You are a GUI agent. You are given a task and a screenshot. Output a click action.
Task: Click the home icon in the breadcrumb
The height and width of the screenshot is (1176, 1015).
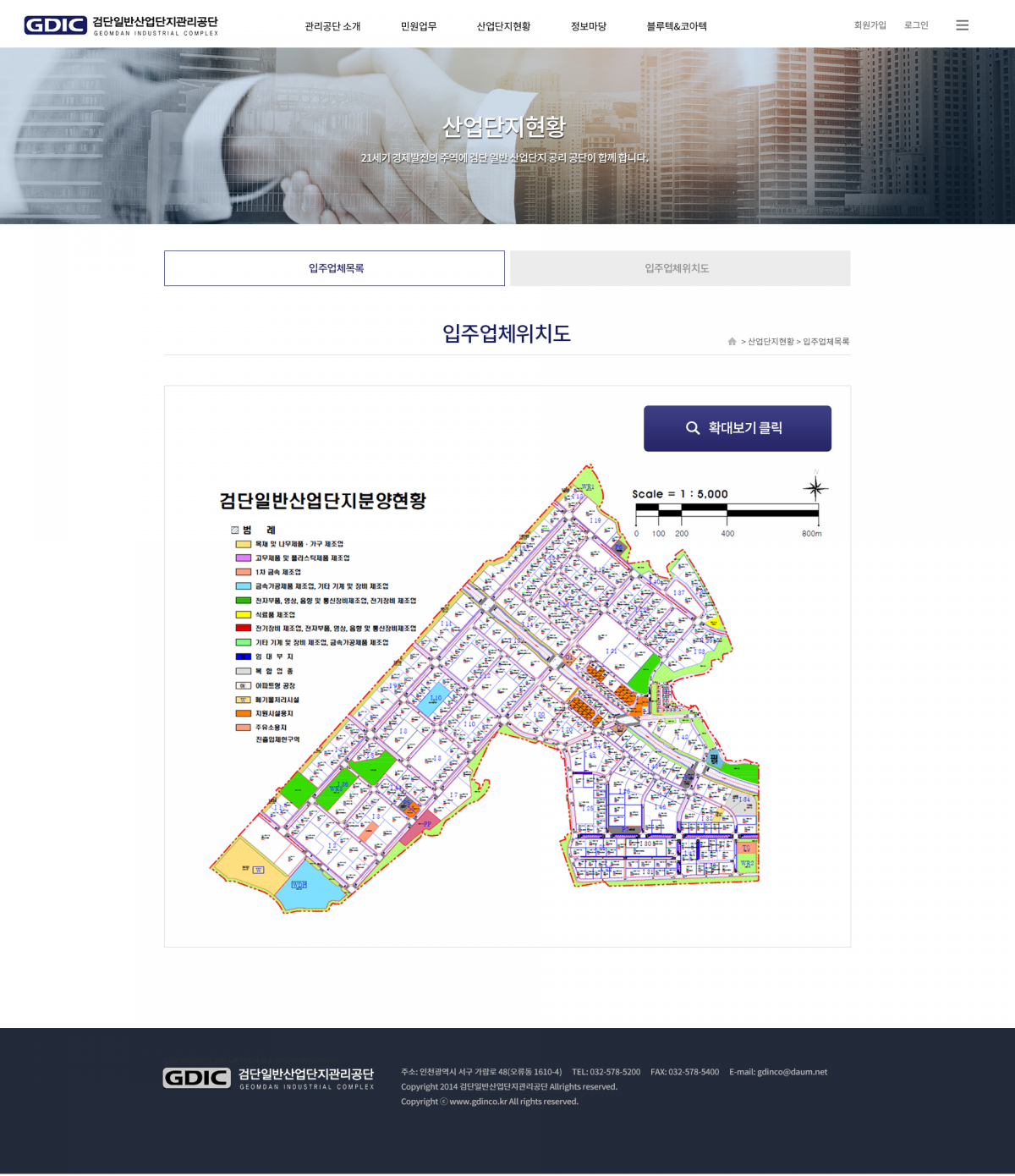coord(732,342)
